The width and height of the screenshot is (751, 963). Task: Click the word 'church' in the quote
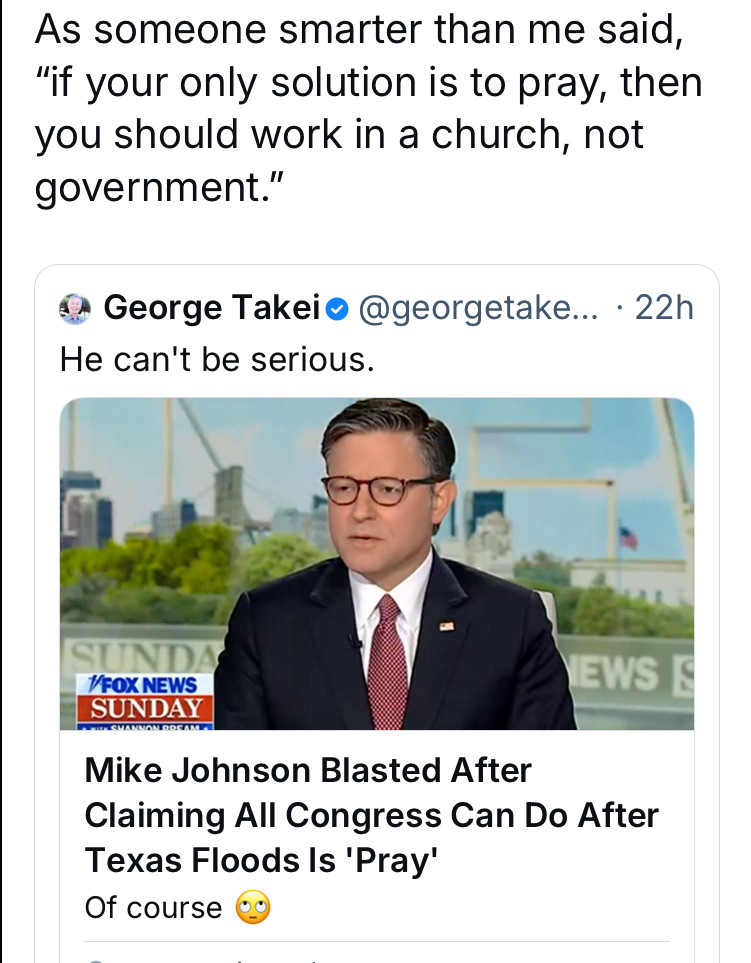(486, 136)
